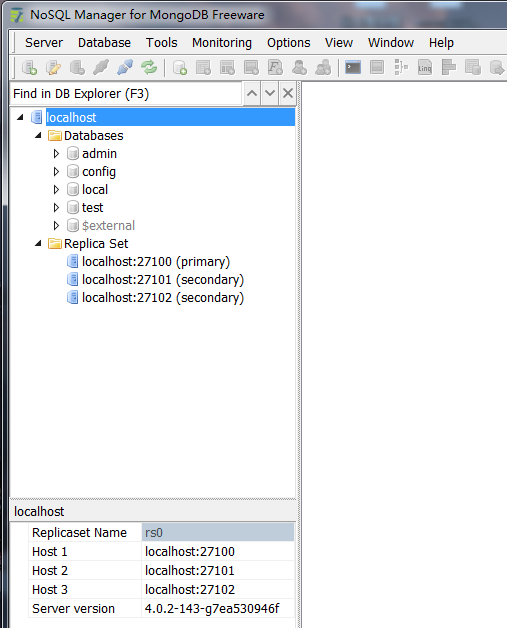
Task: Open the shell console toolbar icon
Action: click(x=353, y=67)
